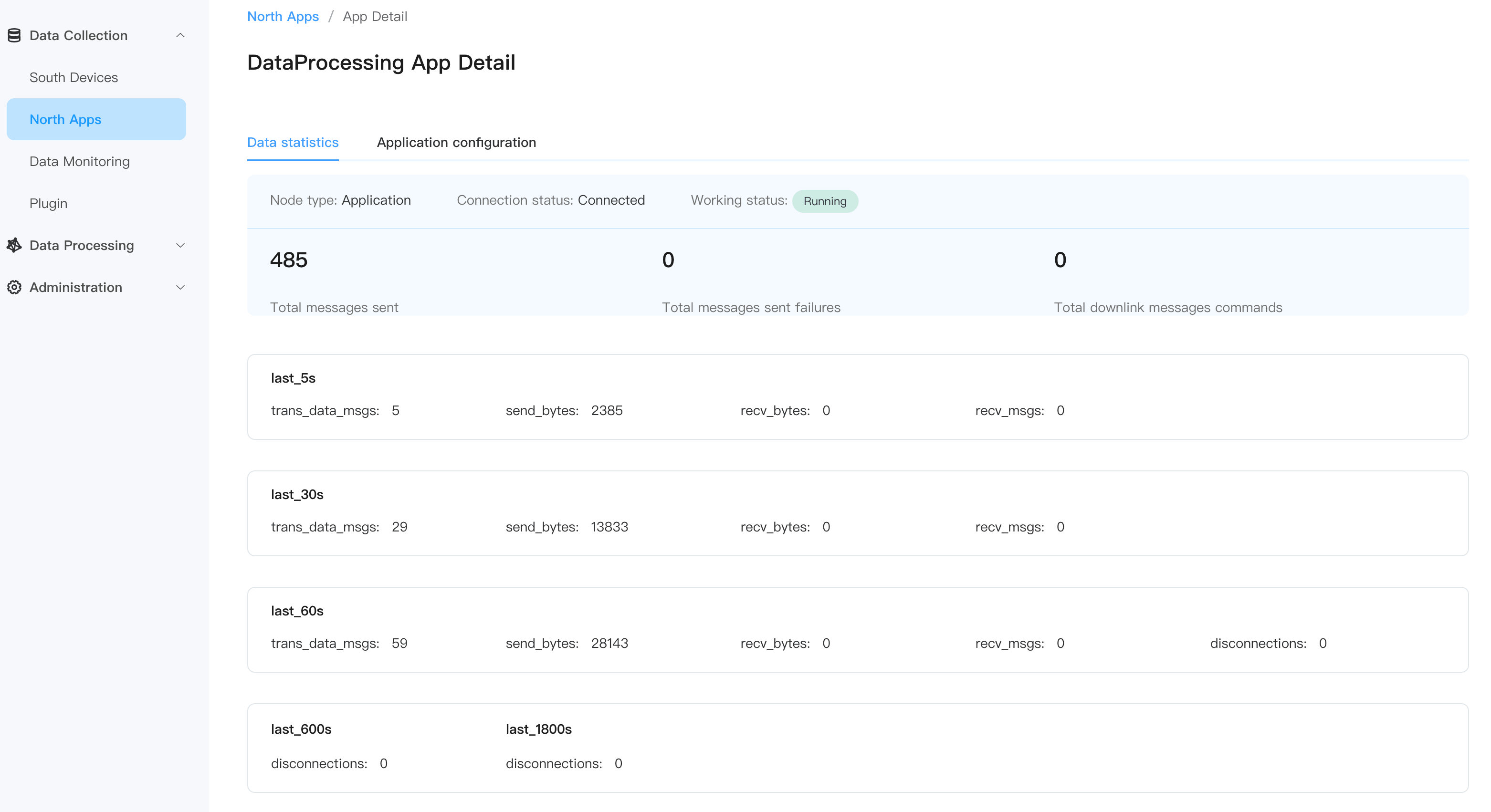Select the Data statistics tab
The height and width of the screenshot is (812, 1491).
pyautogui.click(x=292, y=142)
